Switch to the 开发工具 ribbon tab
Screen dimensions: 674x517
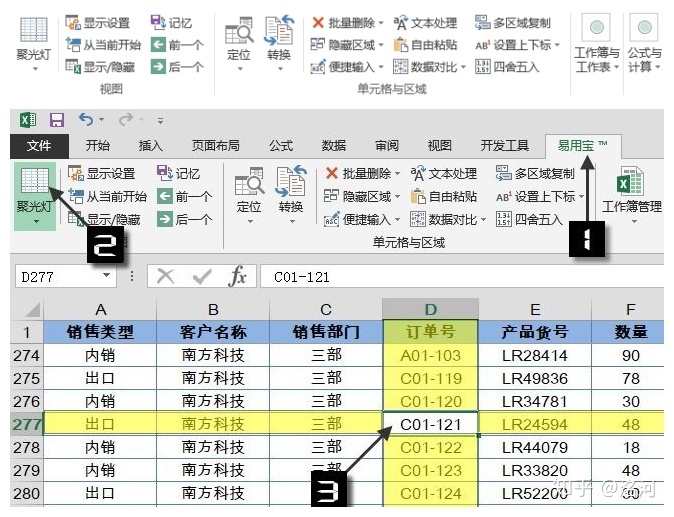pos(505,146)
